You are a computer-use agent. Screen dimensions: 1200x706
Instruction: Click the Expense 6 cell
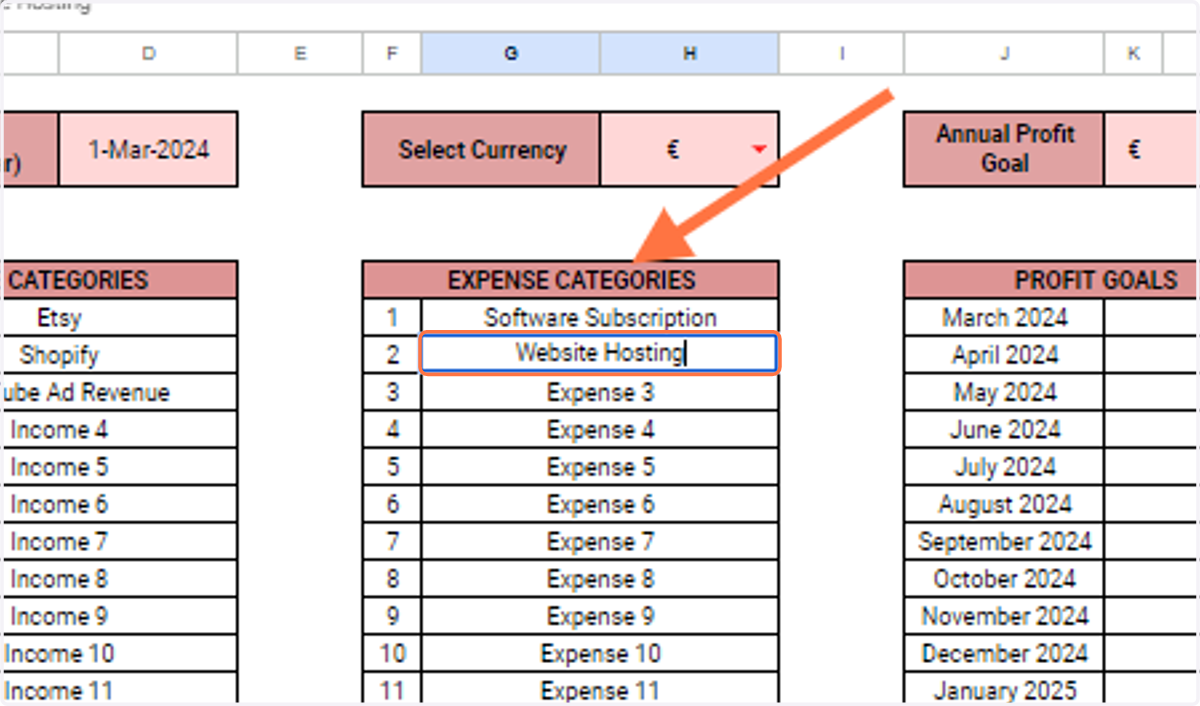point(600,504)
